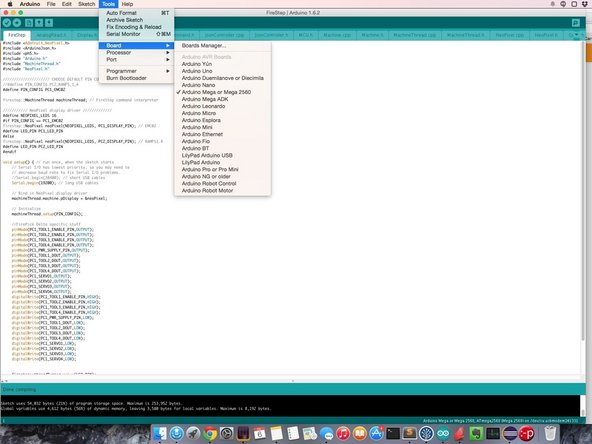Switch to the FireStep tab
This screenshot has width=592, height=444.
click(x=17, y=35)
